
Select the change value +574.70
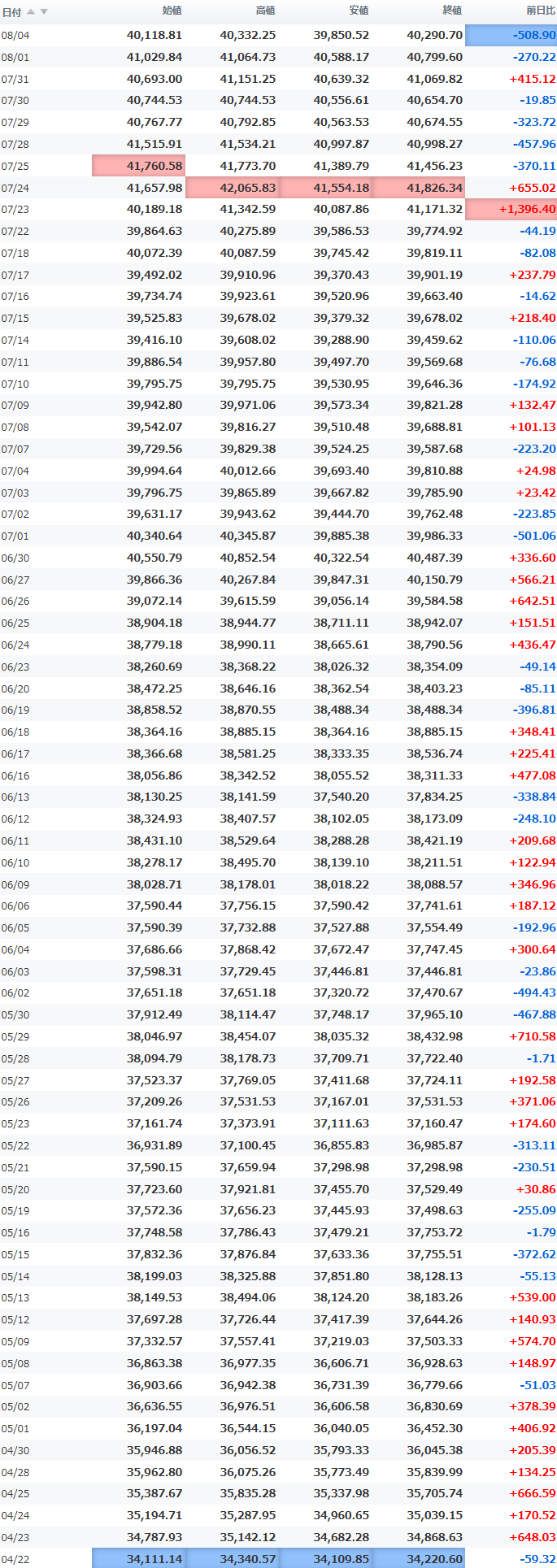[533, 1341]
